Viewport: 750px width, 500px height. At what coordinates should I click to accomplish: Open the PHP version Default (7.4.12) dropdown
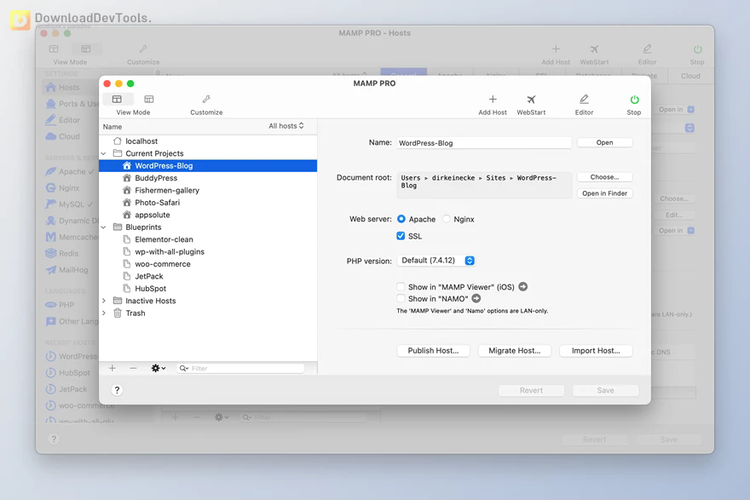[x=436, y=260]
